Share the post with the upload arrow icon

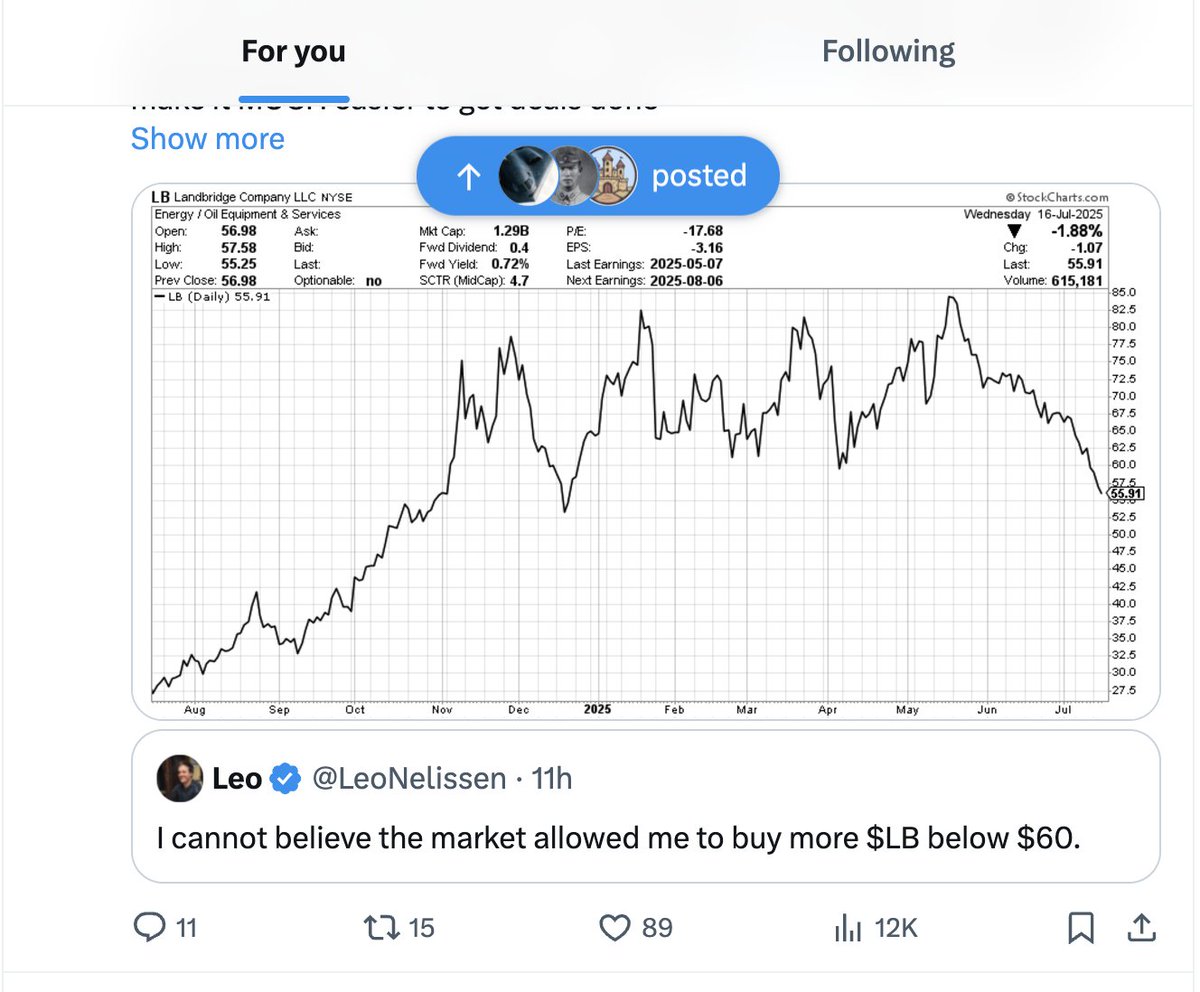1139,928
